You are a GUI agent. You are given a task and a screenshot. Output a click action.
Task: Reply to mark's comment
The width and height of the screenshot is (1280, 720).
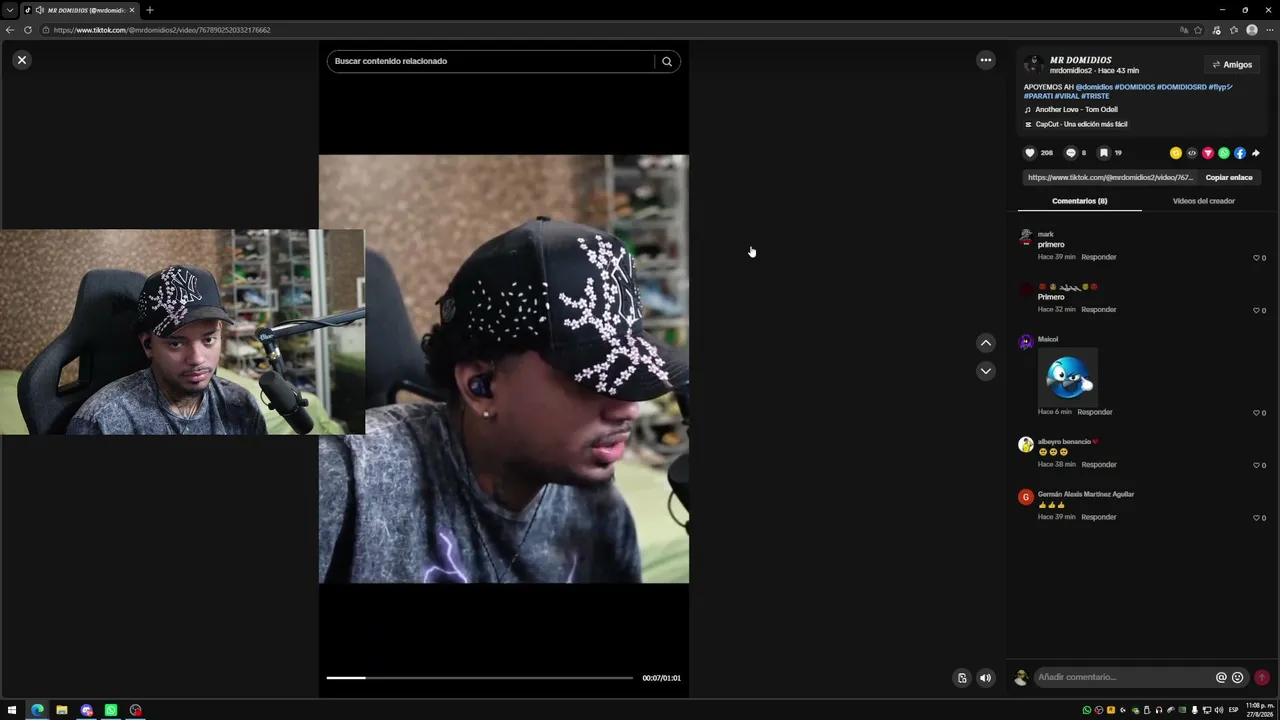point(1099,257)
